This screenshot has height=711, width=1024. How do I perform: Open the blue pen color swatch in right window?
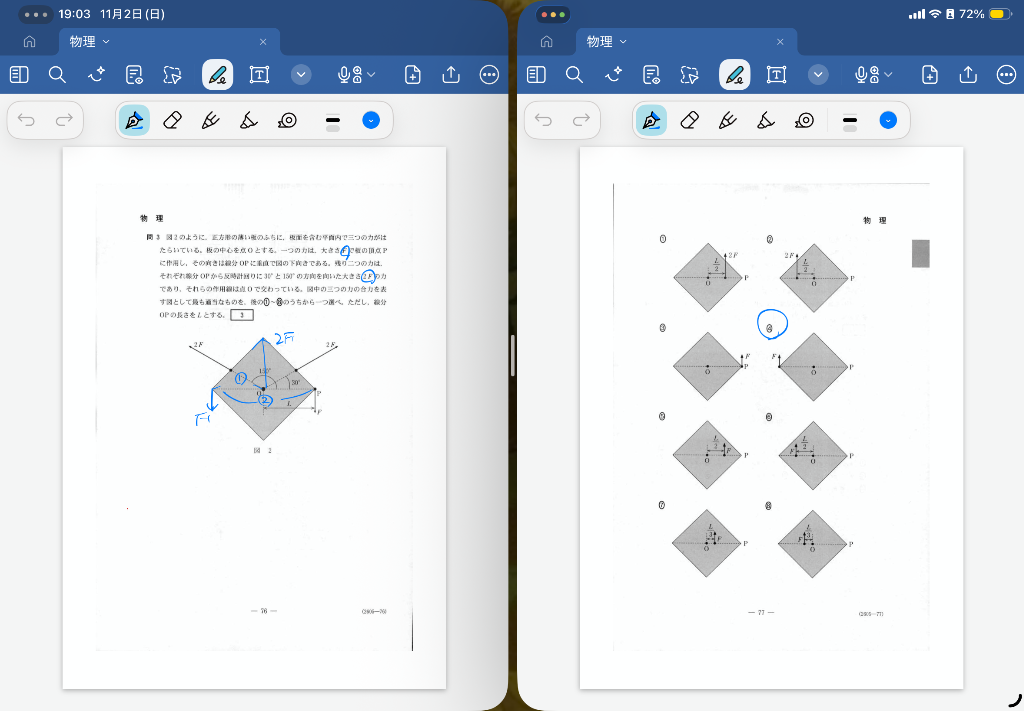point(888,121)
